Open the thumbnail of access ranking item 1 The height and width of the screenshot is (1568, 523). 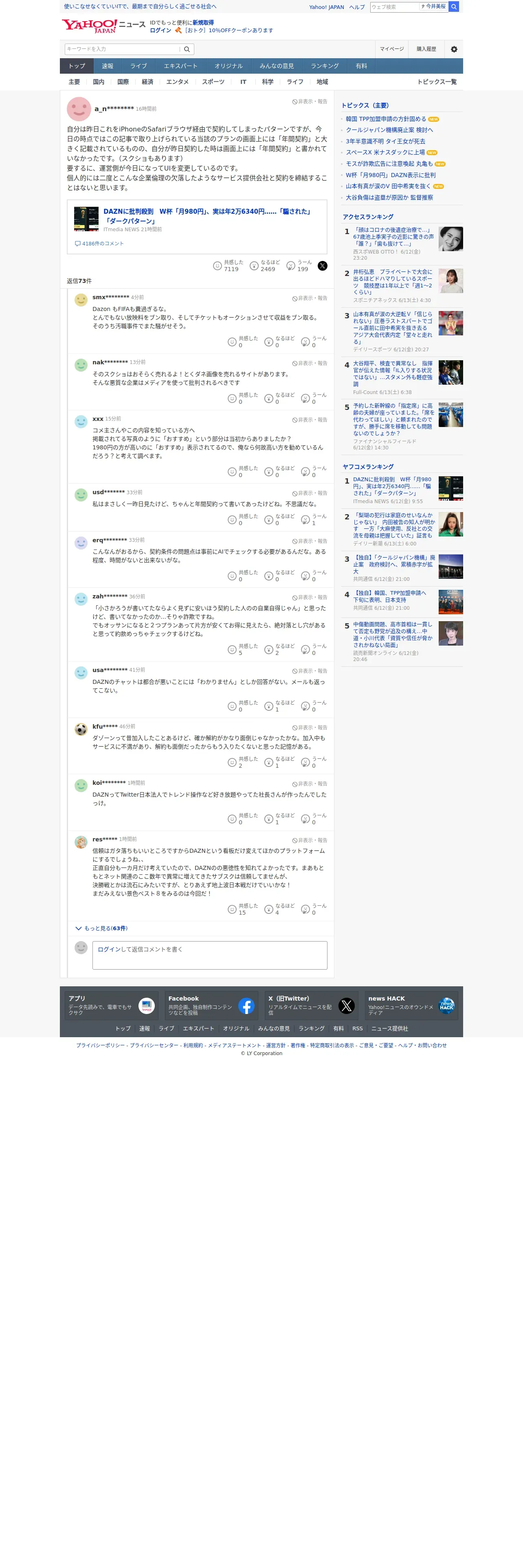[450, 239]
